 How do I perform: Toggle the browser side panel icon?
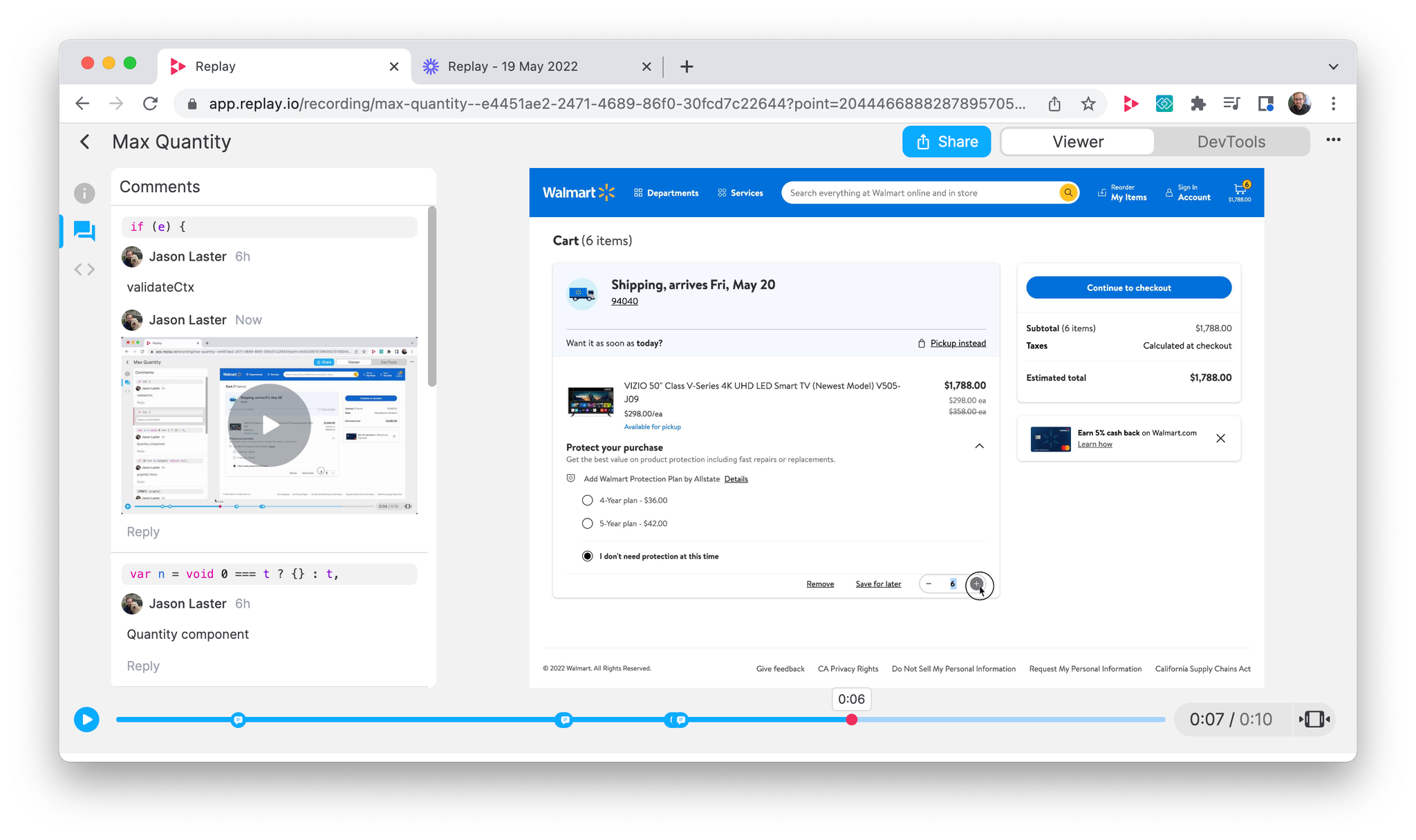(1265, 104)
